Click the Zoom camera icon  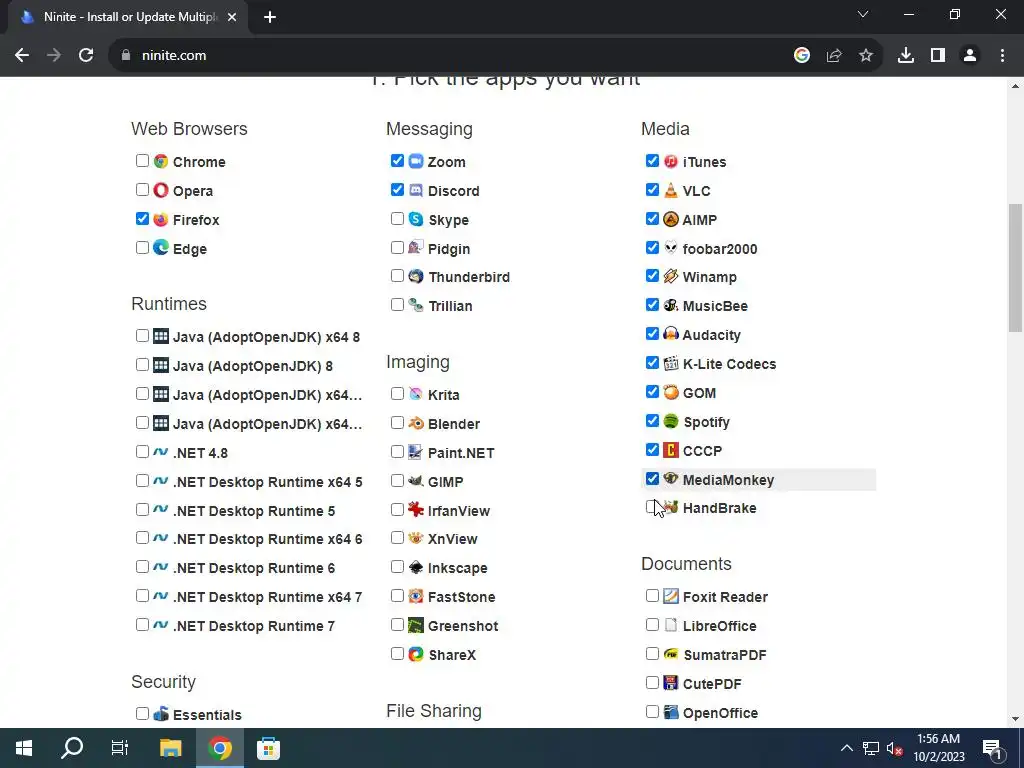pos(416,161)
